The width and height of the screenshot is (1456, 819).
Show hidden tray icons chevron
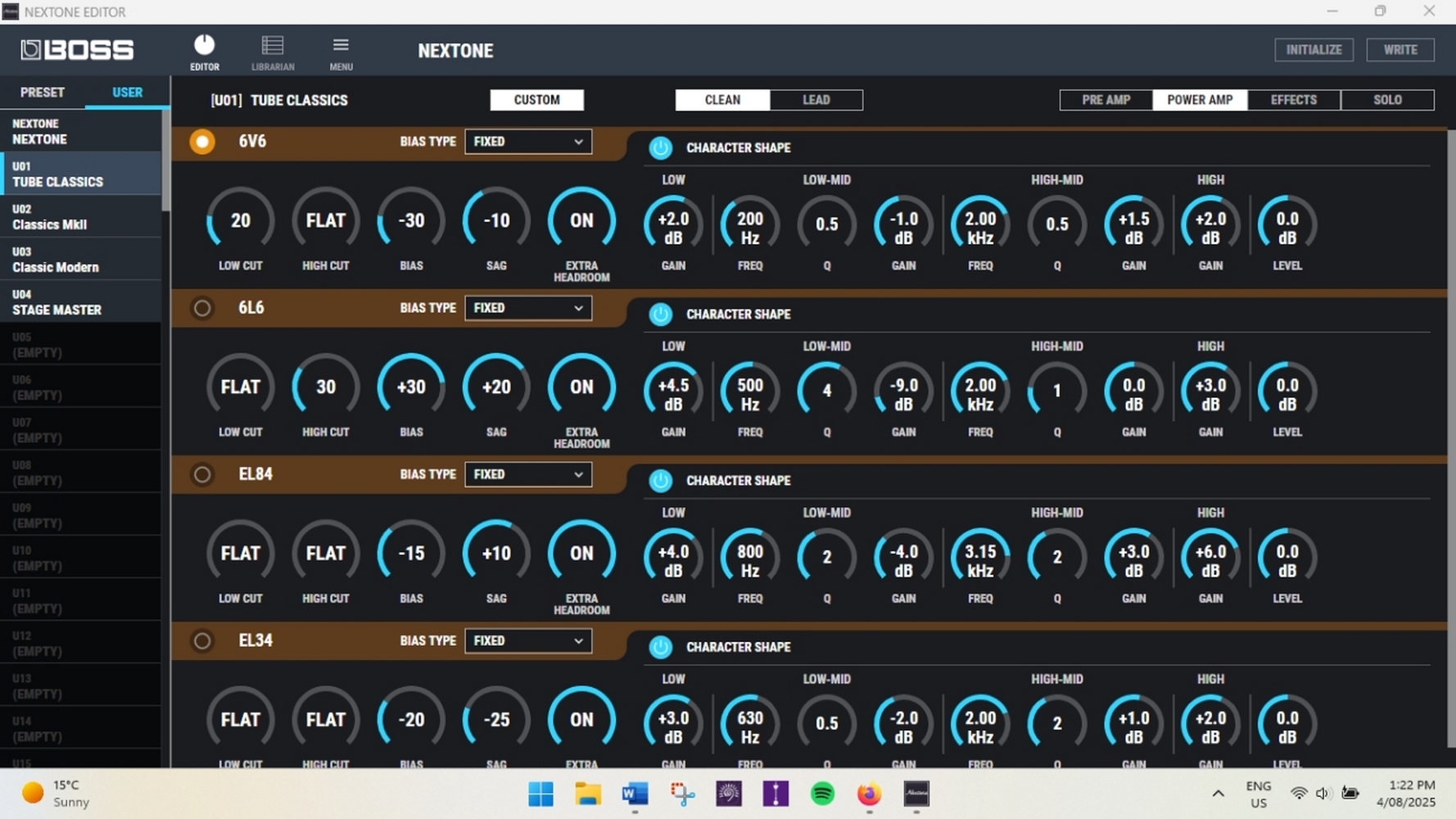1218,793
